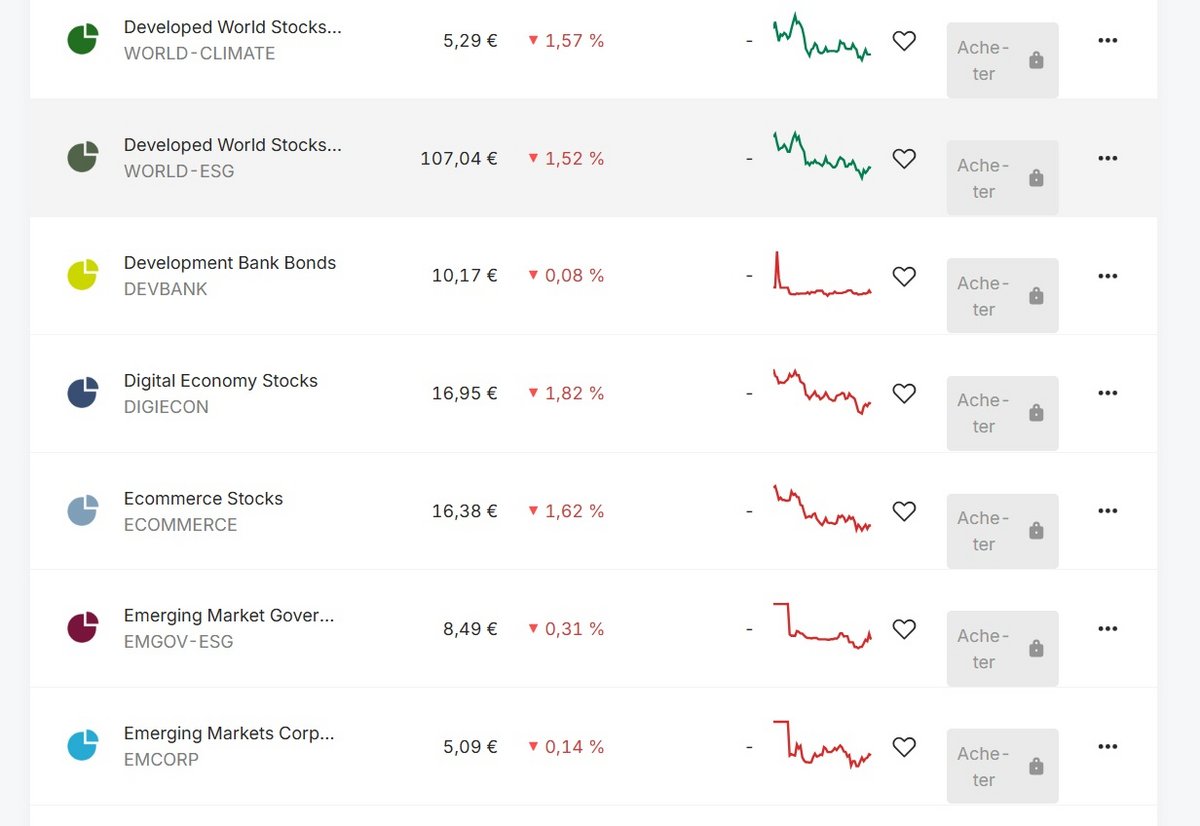Click the WORLD-ESG dark pie chart icon
1200x826 pixels.
[83, 157]
